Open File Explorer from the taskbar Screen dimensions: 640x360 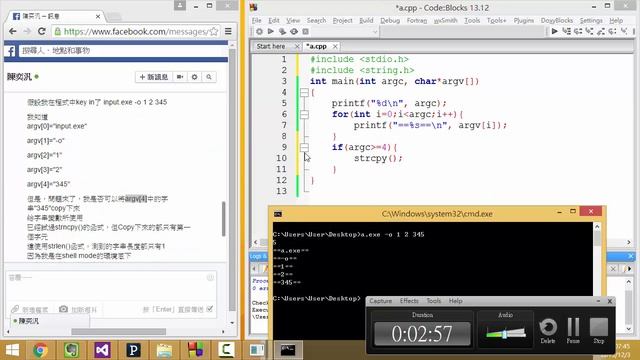click(x=164, y=350)
